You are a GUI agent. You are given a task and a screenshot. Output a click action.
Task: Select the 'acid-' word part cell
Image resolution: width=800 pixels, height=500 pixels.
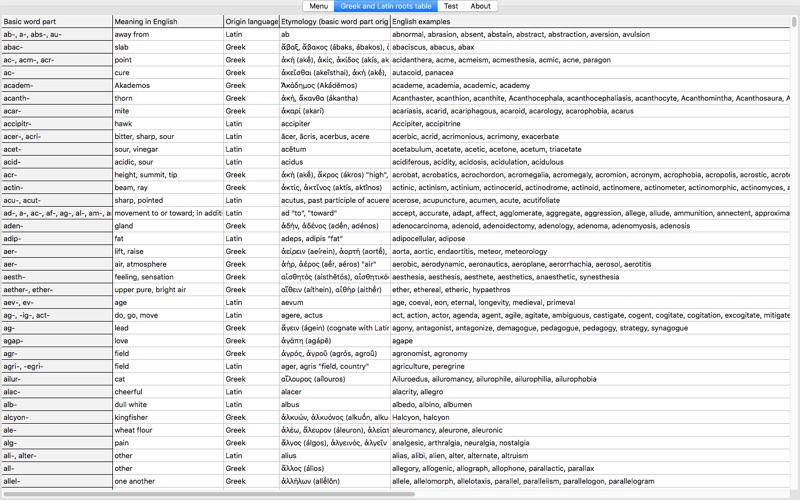click(x=56, y=162)
